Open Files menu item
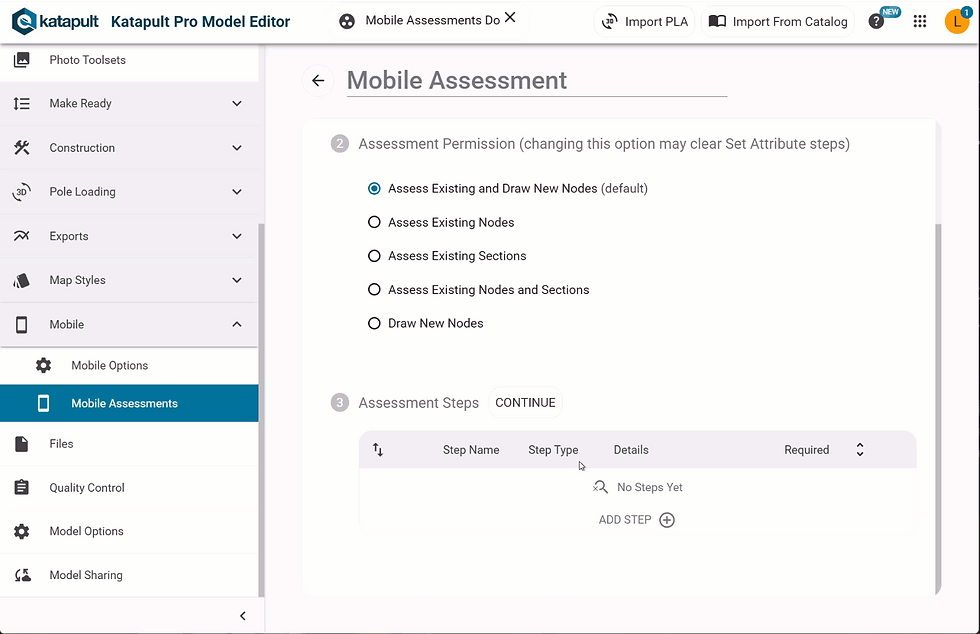This screenshot has height=634, width=980. [x=129, y=444]
